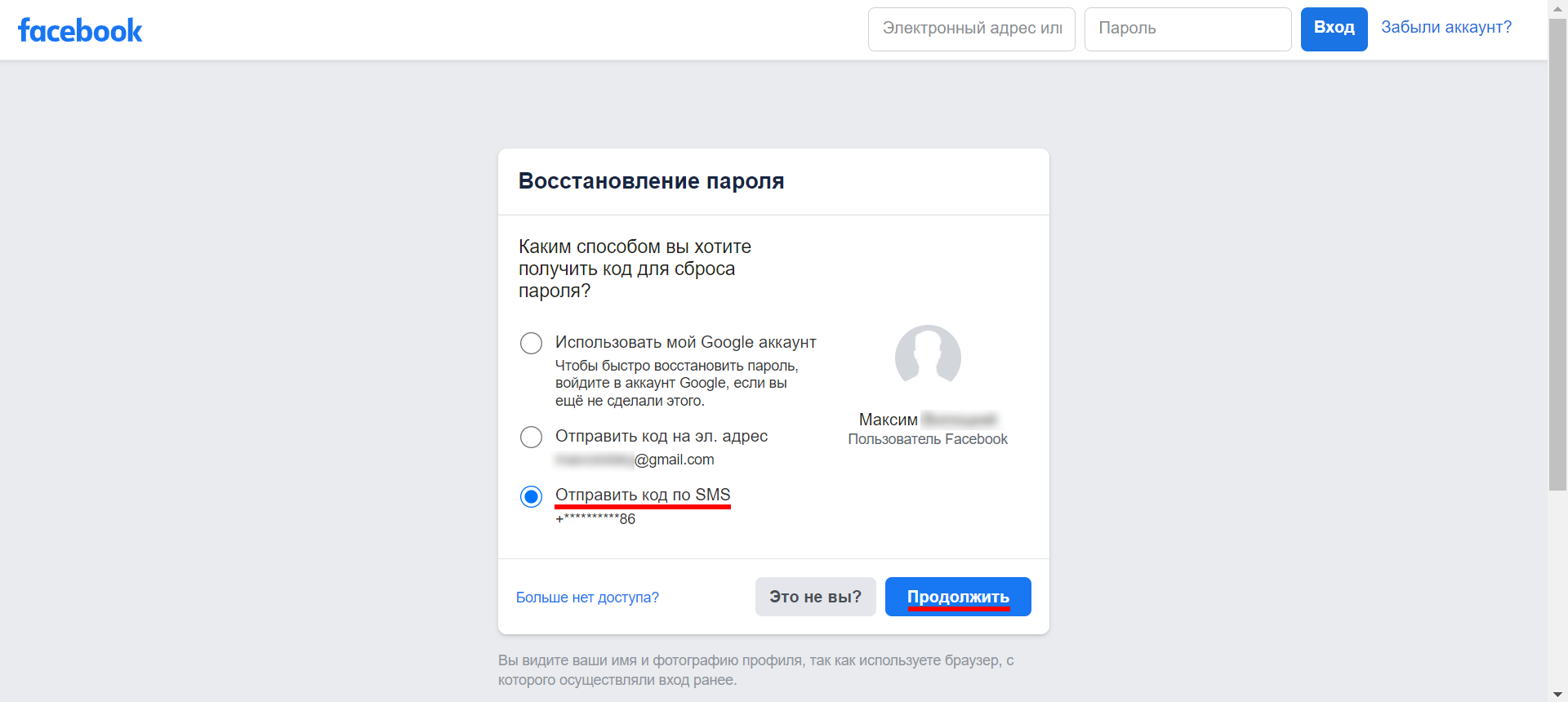Viewport: 1568px width, 702px height.
Task: Click the Отправить код на эл. адрес label
Action: (x=661, y=436)
